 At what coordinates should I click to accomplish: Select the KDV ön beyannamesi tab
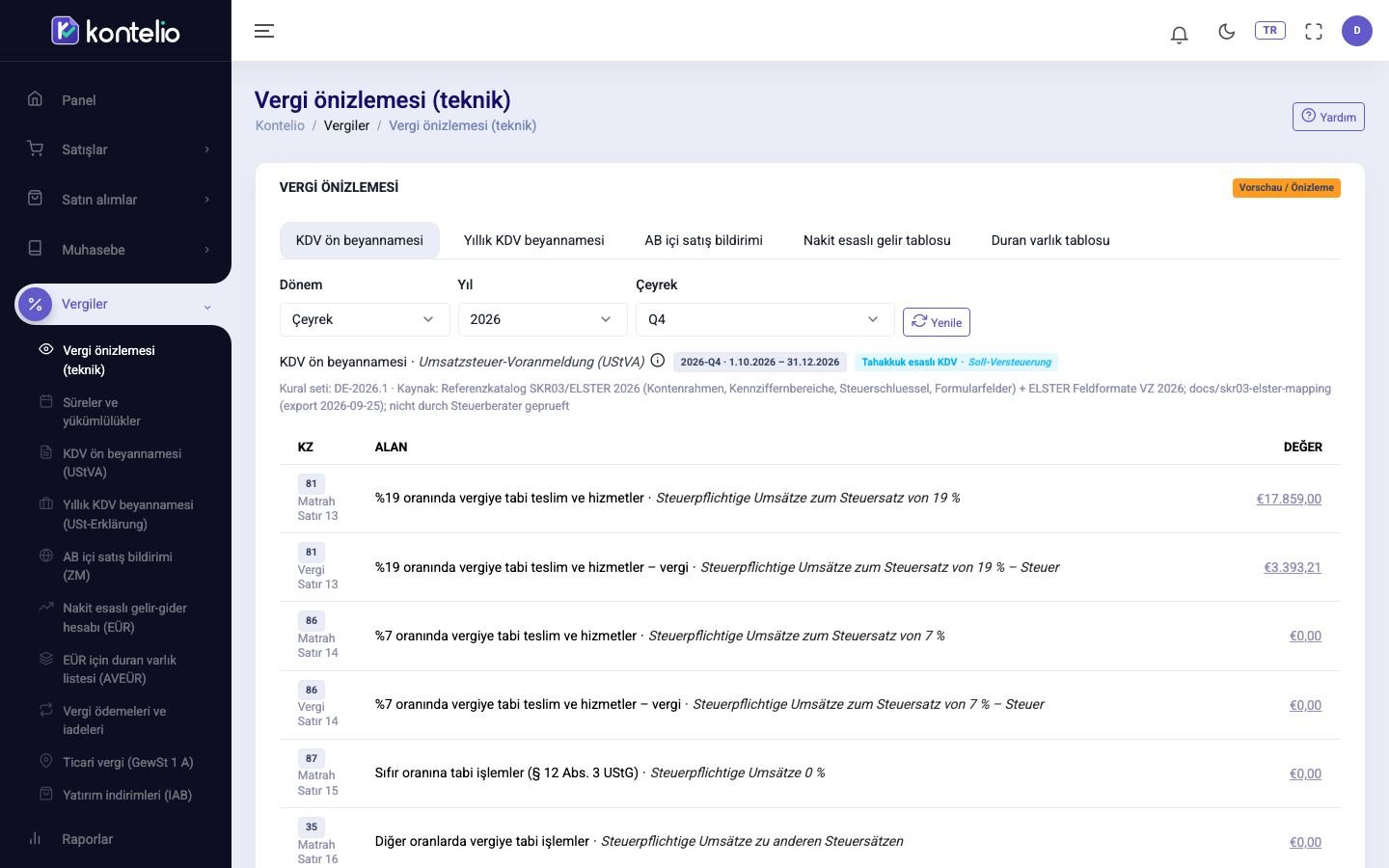pos(360,240)
